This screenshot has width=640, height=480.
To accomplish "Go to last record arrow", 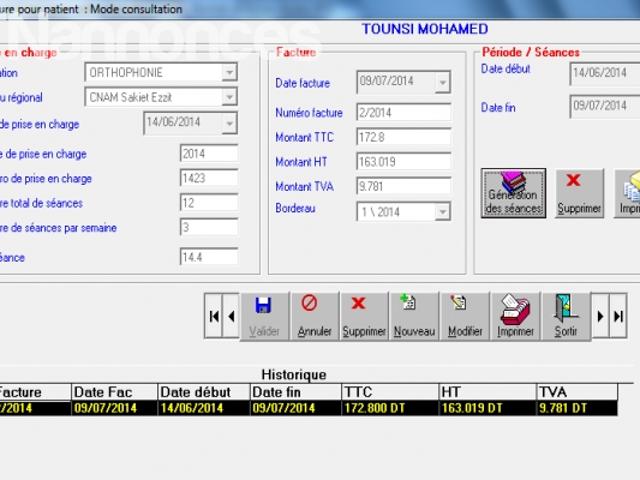I will [618, 316].
